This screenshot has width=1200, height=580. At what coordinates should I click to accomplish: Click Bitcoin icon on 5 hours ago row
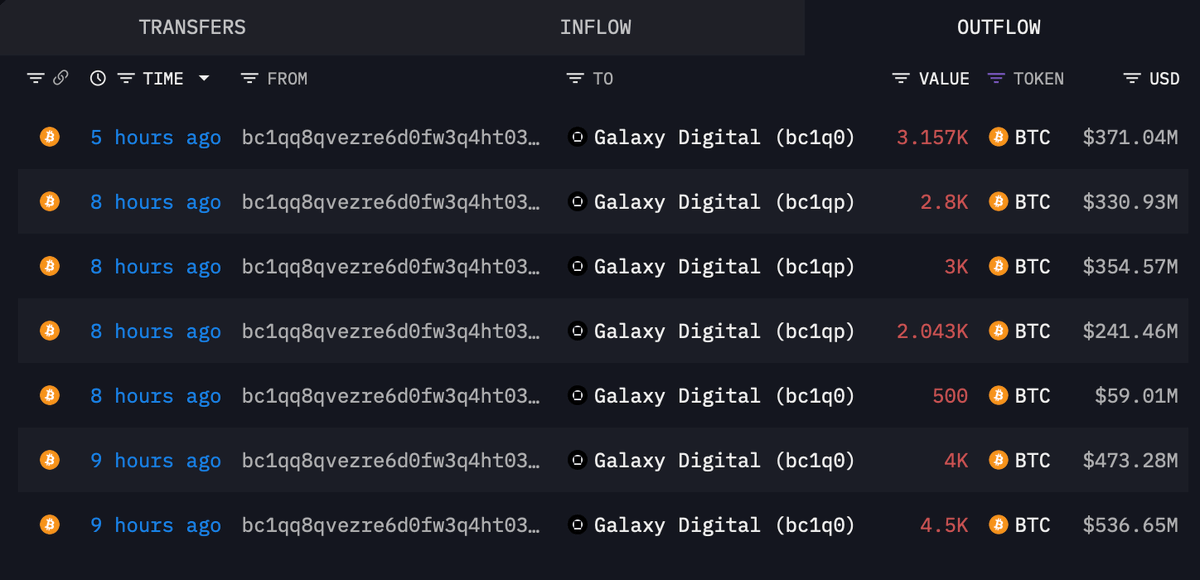pyautogui.click(x=49, y=137)
